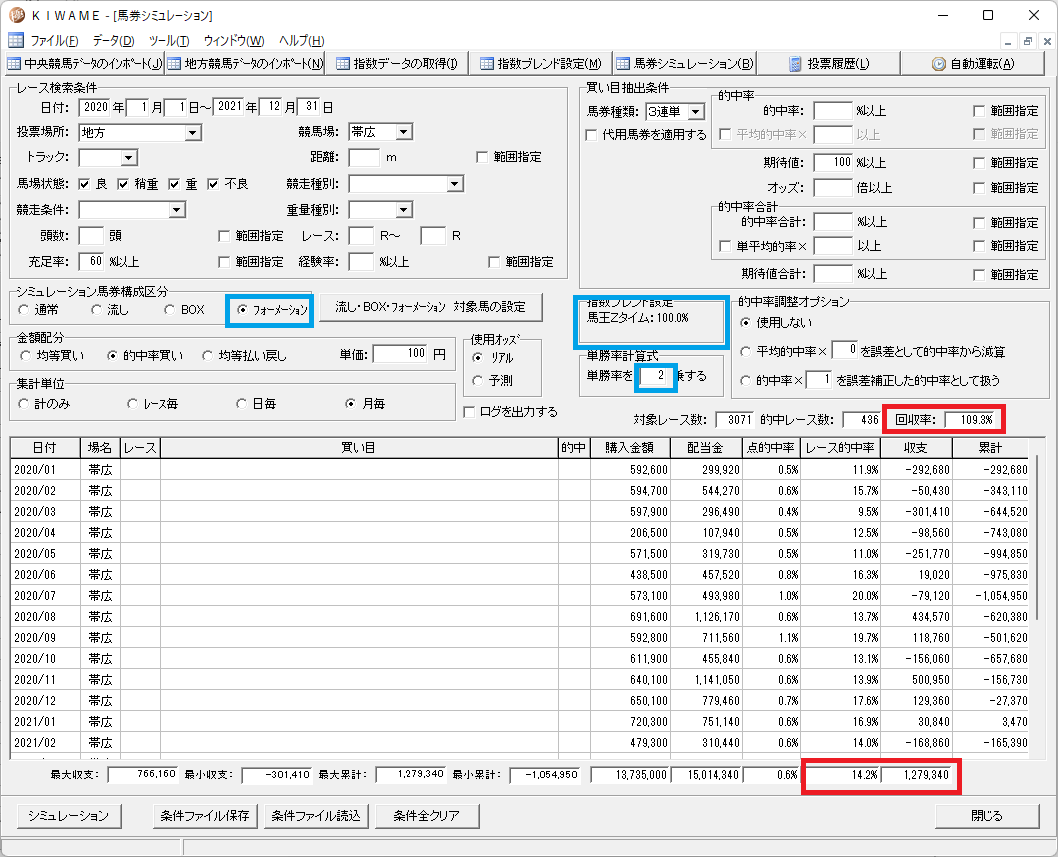Select the 流し radio button
Viewport: 1058px width, 857px height.
coord(96,310)
